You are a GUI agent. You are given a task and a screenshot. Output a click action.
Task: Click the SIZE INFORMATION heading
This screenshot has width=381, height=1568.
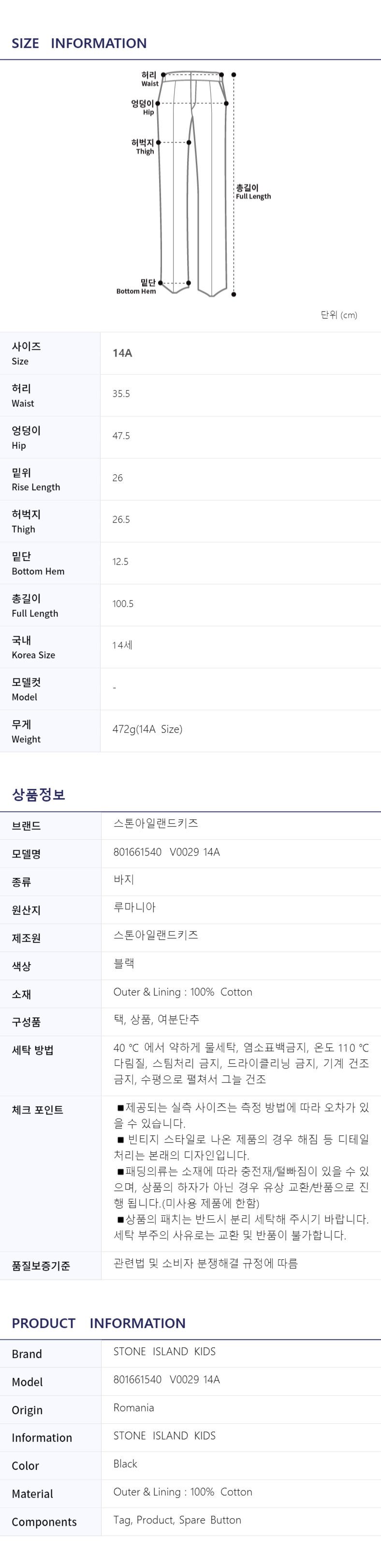point(79,43)
